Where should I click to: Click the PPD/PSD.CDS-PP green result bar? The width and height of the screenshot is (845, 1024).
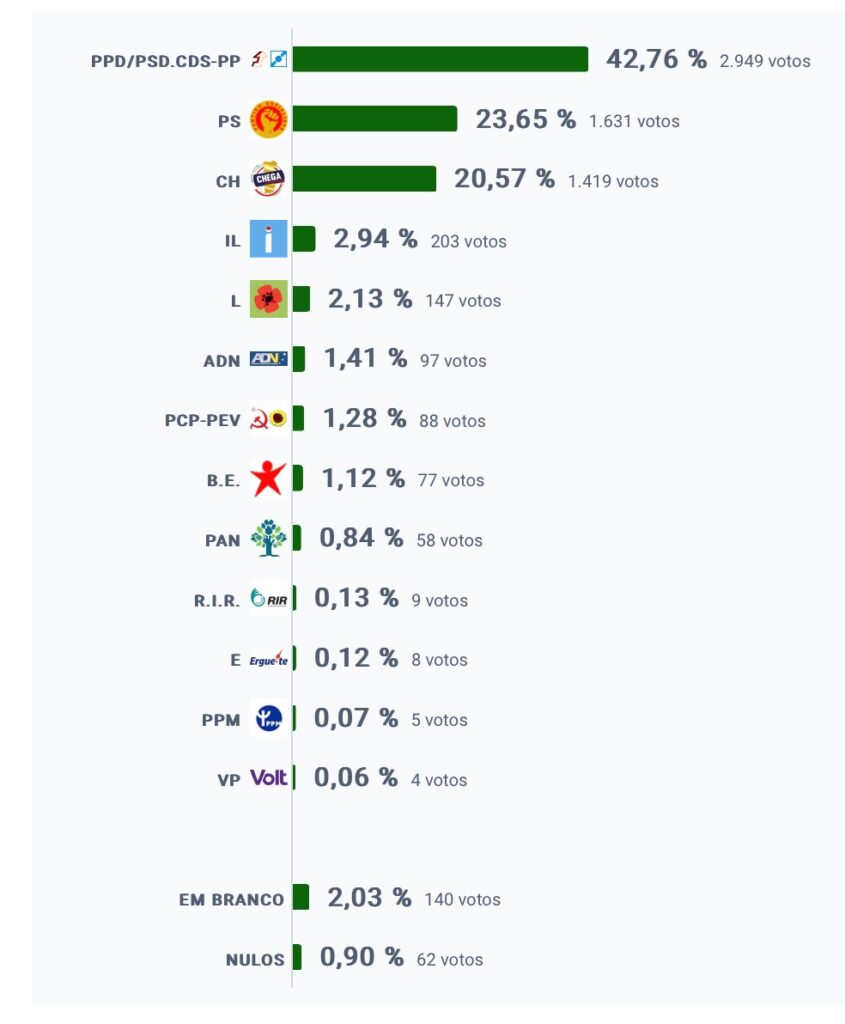(x=440, y=59)
